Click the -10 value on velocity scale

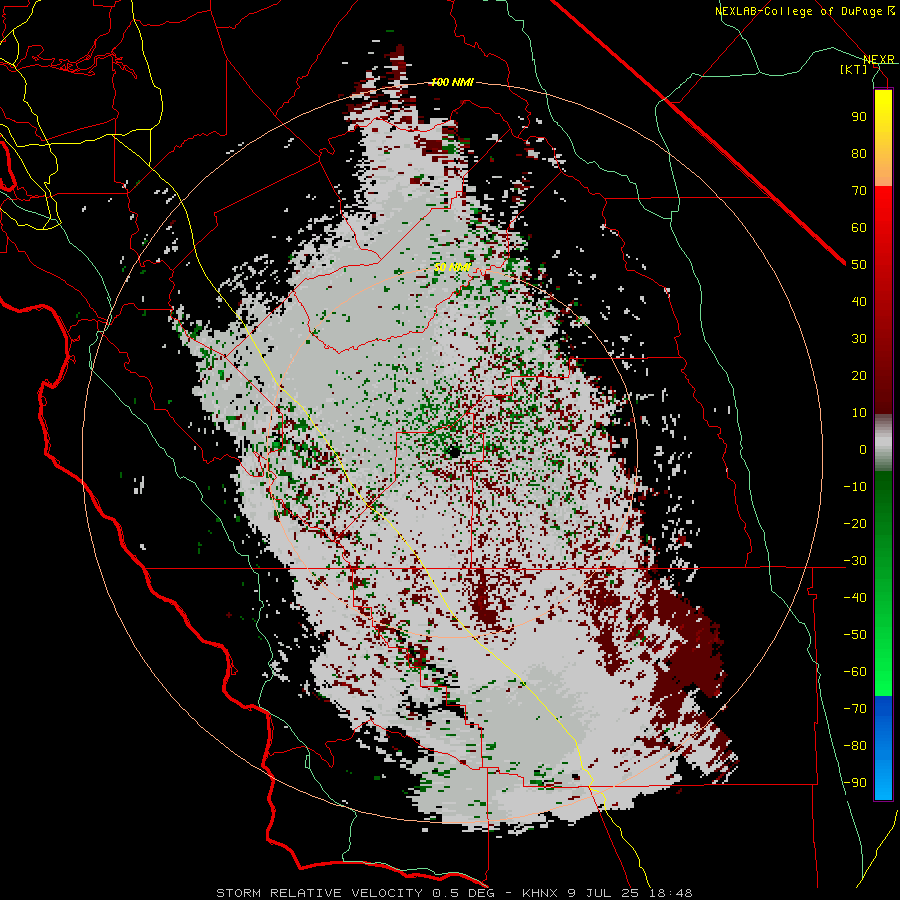pos(855,487)
